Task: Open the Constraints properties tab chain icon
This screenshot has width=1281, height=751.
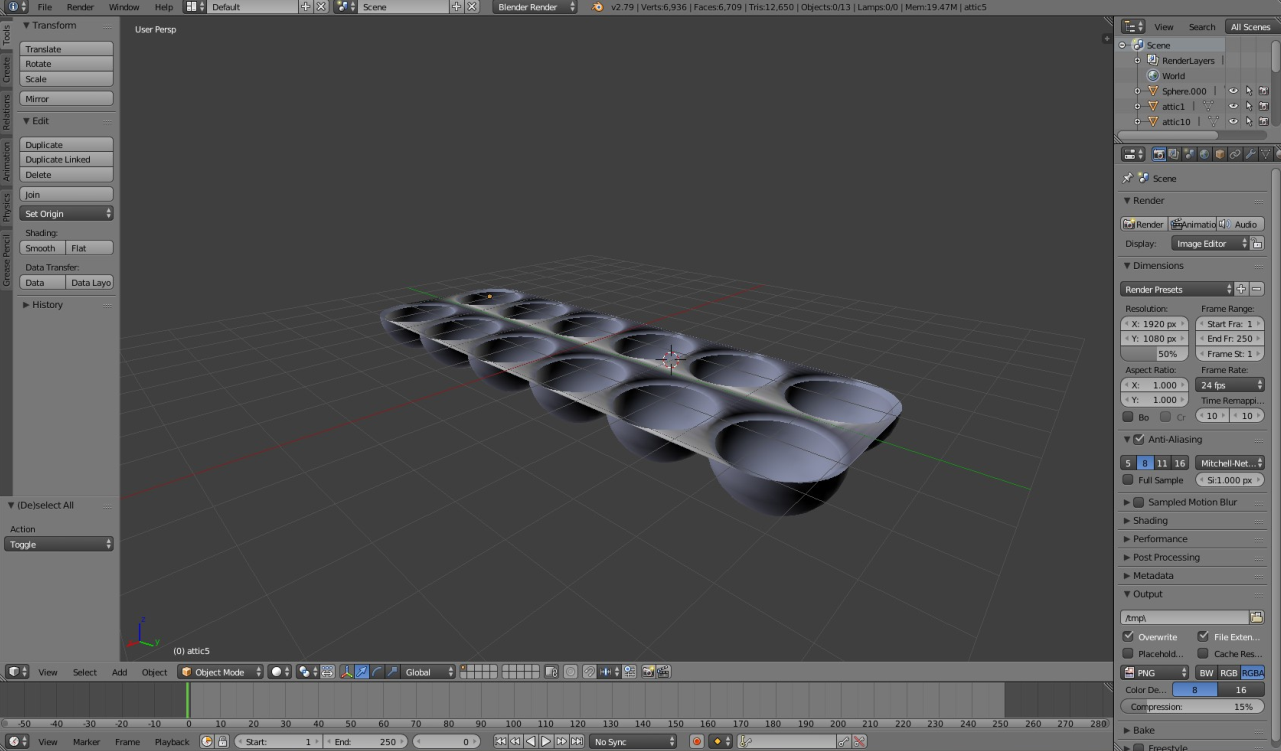Action: [1235, 154]
